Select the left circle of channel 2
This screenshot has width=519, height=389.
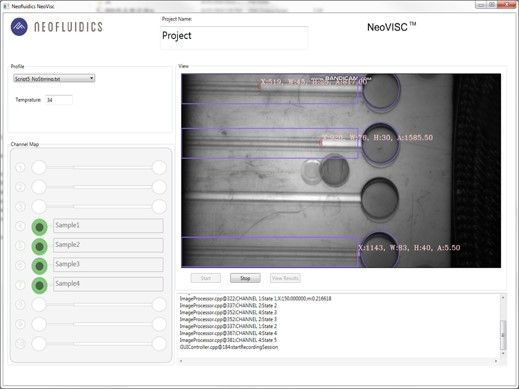(x=39, y=187)
